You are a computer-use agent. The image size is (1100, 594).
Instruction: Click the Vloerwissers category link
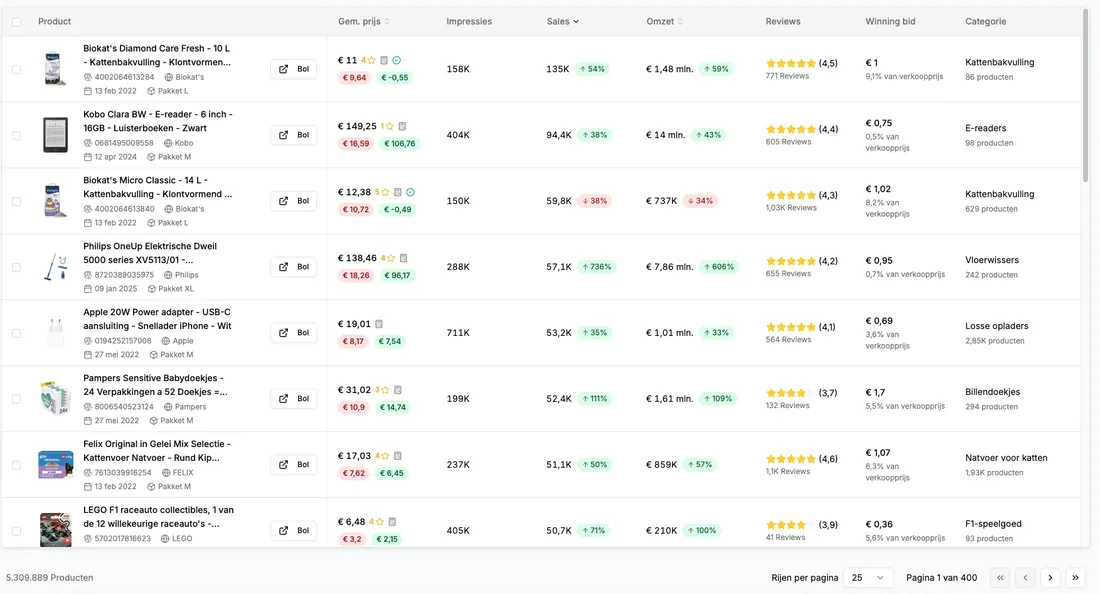point(991,260)
